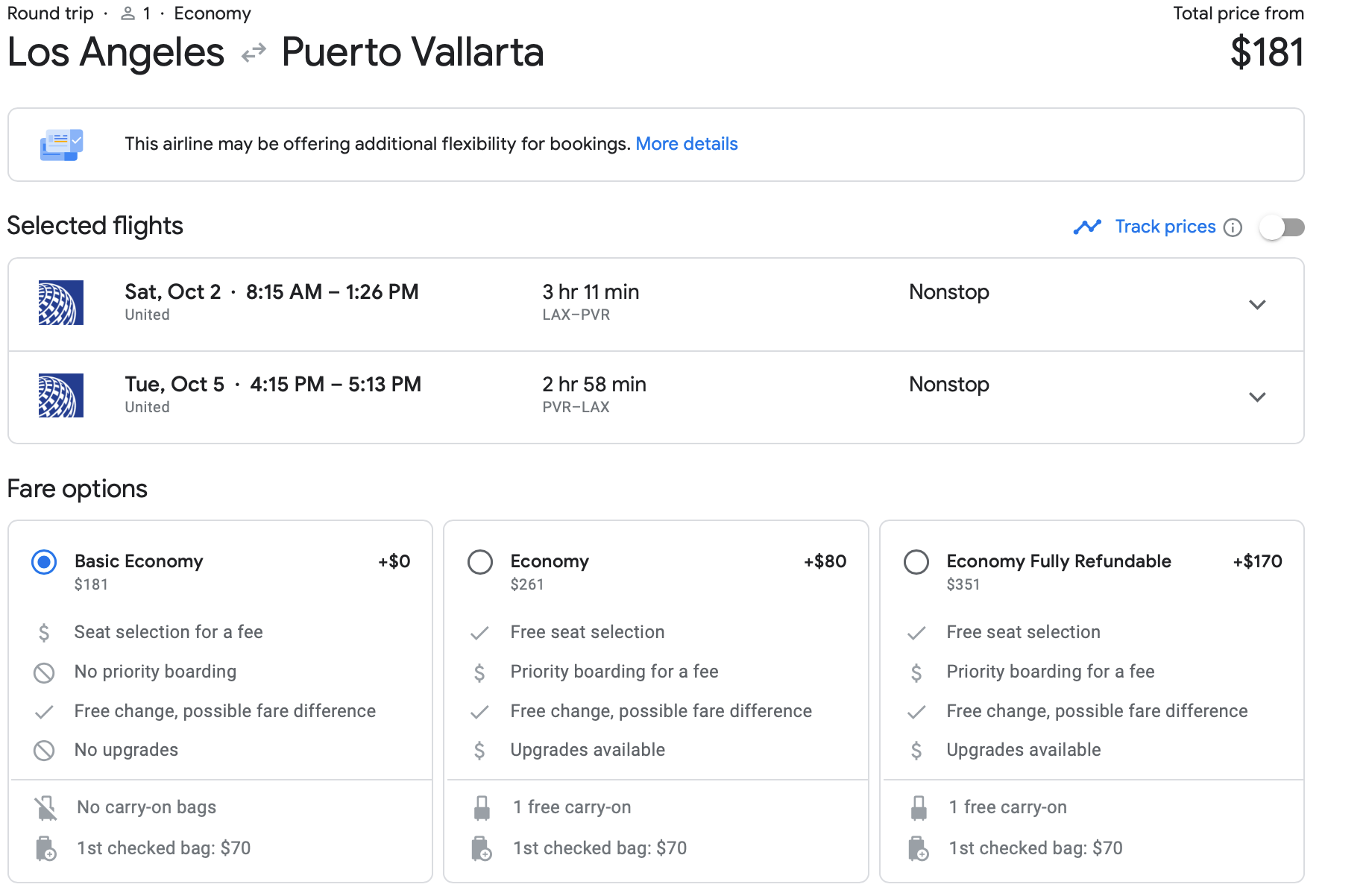Click the Track prices info icon
The image size is (1369, 896).
(1233, 227)
